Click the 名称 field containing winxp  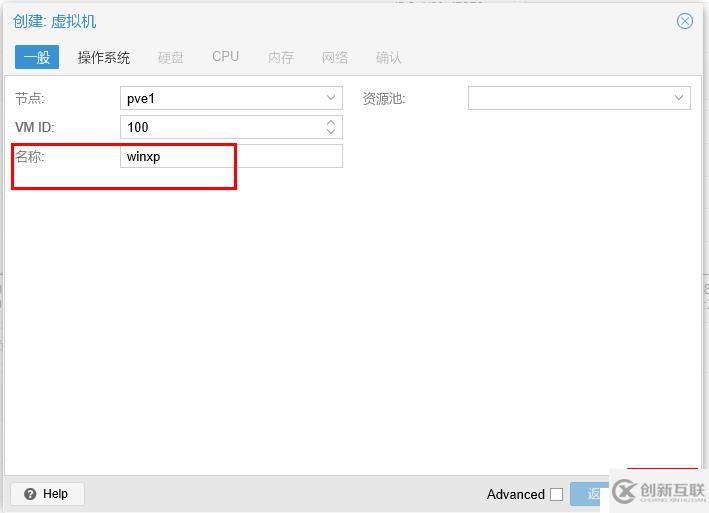click(231, 156)
